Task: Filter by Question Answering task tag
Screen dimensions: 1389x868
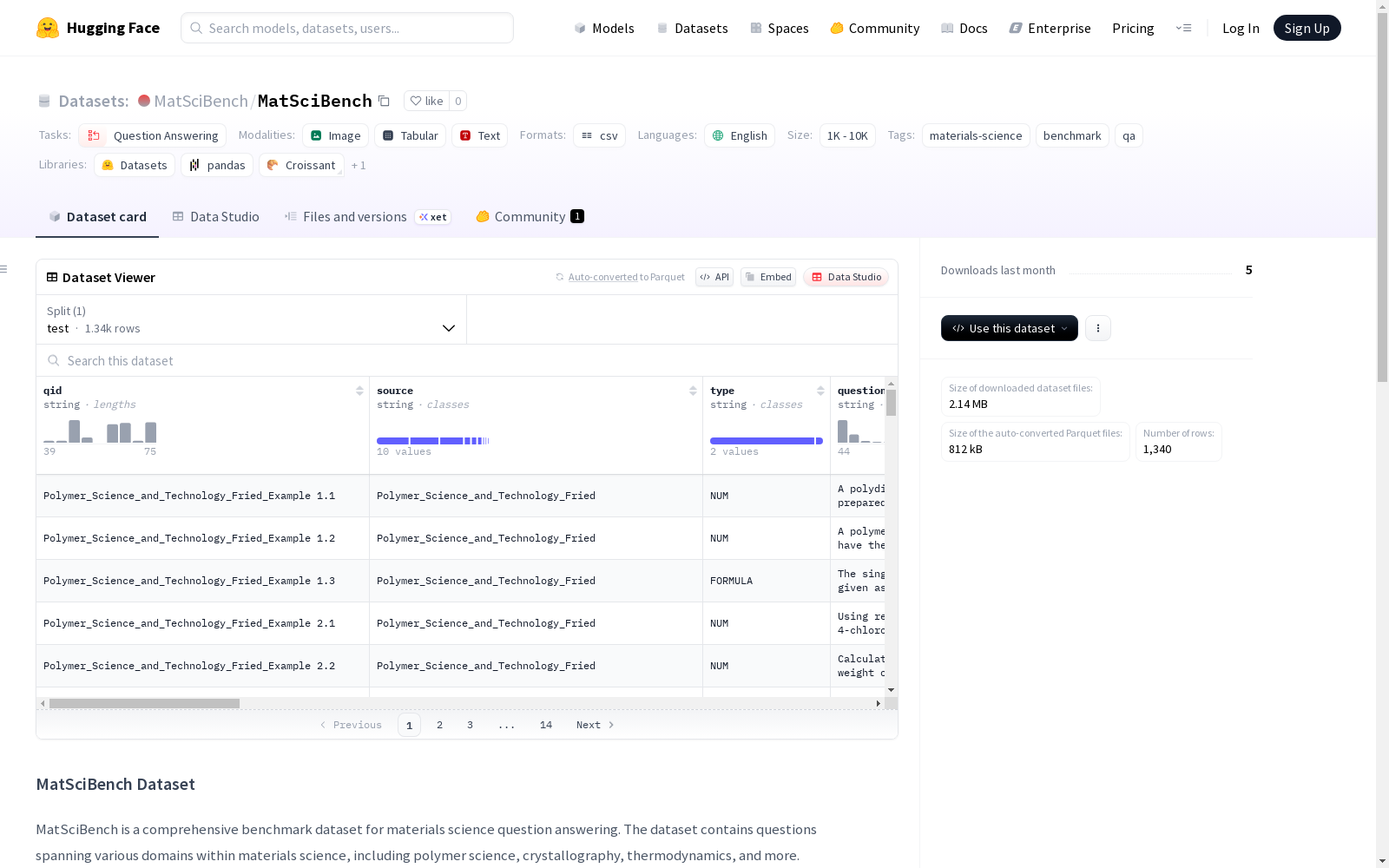Action: pyautogui.click(x=153, y=135)
